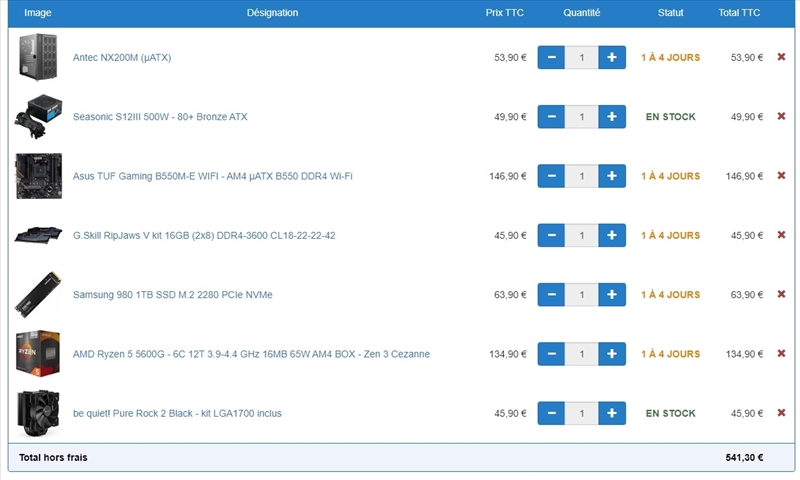Screen dimensions: 800x480
Task: Click the EN STOCK status for Seasonic
Action: 670,117
